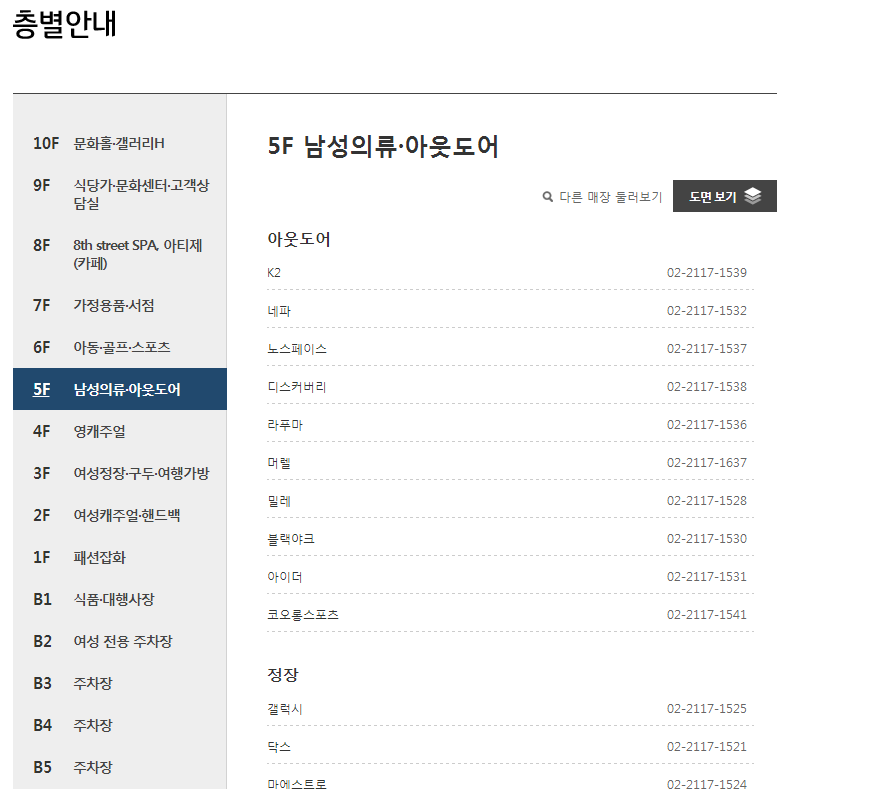Click phone number 02-2117-1536
The width and height of the screenshot is (888, 789).
tap(707, 424)
